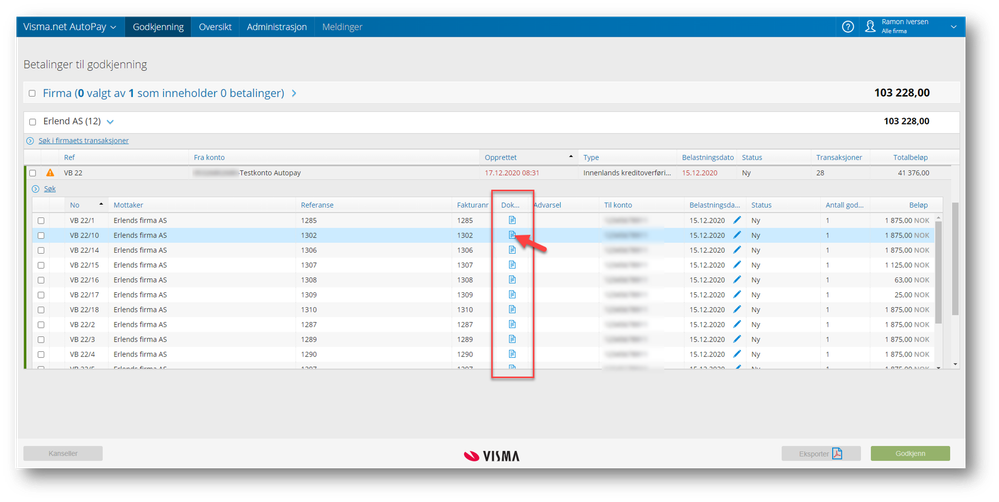
Task: Edit debit date pencil for VB 22/1
Action: [737, 220]
